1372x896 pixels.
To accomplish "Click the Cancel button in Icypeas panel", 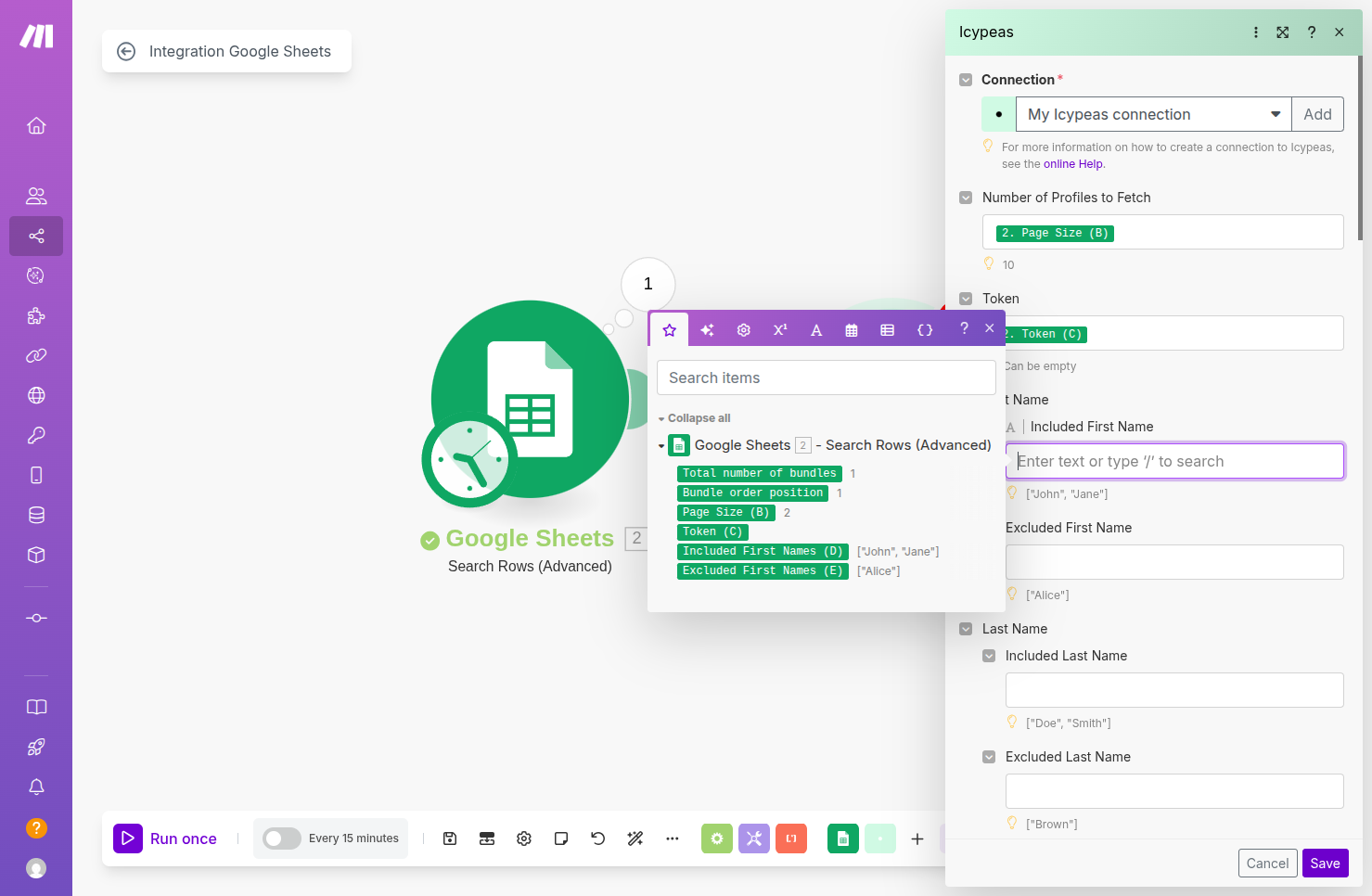I will (1267, 864).
